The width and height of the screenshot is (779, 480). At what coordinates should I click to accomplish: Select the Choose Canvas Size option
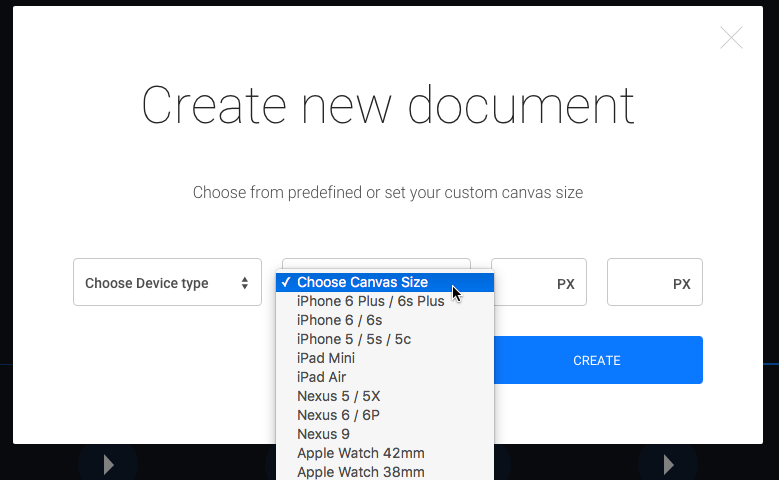coord(385,282)
